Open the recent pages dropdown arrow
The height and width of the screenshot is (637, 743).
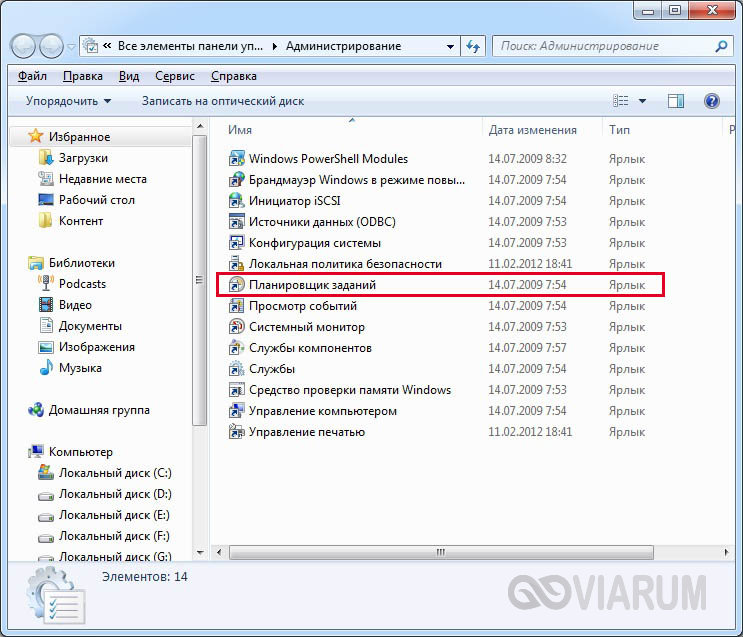click(x=71, y=46)
